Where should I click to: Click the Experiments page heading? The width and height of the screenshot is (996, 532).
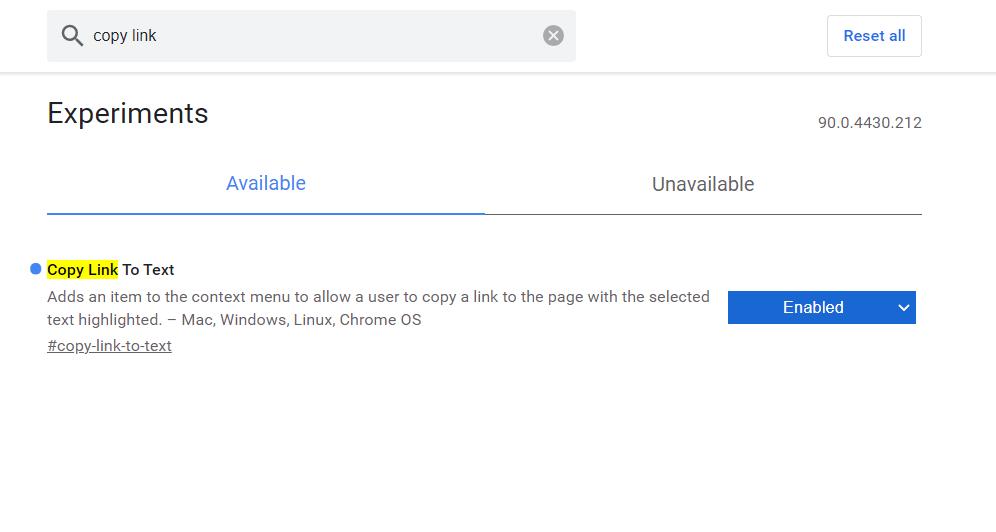tap(128, 114)
